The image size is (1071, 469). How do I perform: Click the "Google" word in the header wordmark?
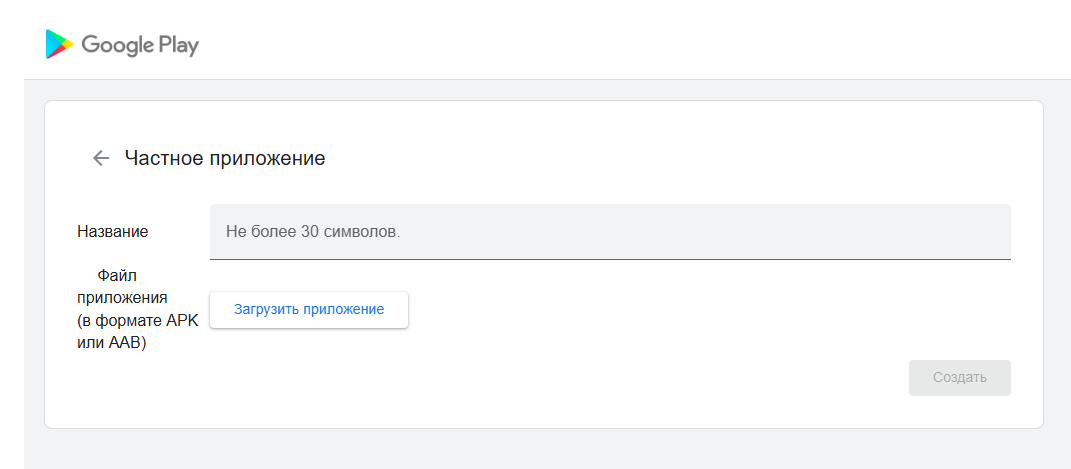(117, 45)
